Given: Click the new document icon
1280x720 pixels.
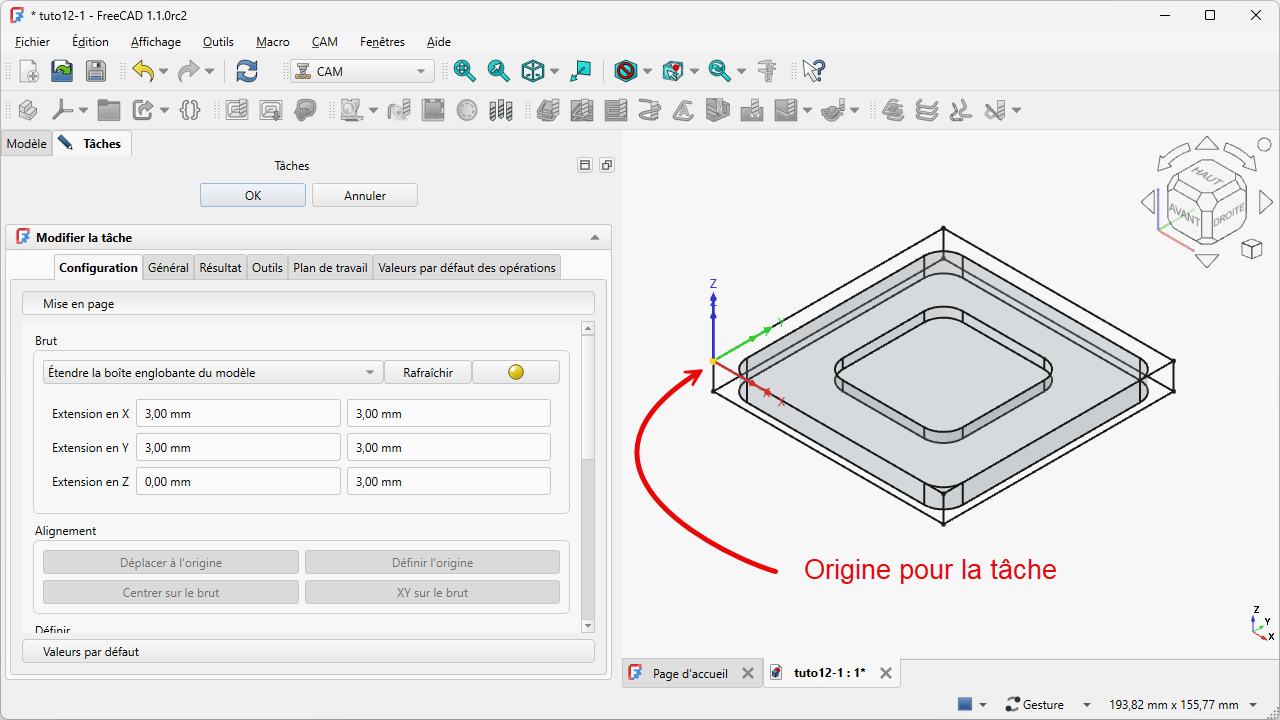Looking at the screenshot, I should click(29, 71).
